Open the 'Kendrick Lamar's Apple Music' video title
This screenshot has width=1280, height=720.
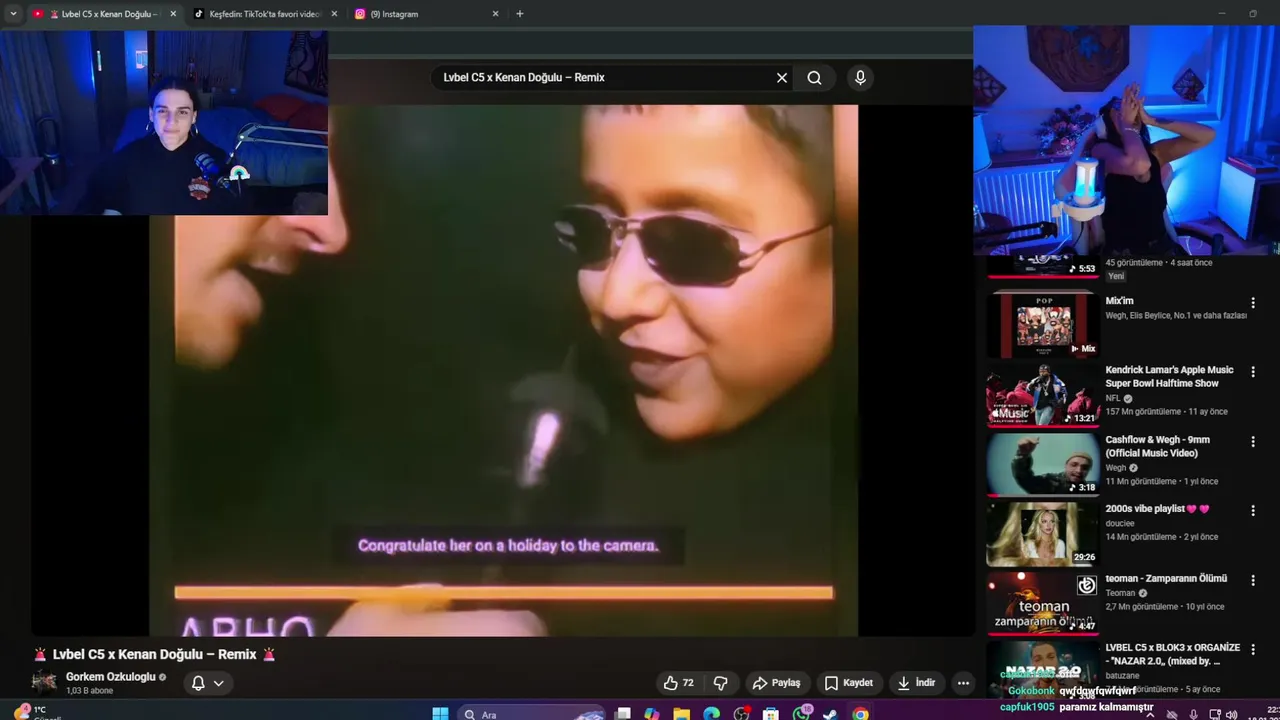tap(1169, 377)
